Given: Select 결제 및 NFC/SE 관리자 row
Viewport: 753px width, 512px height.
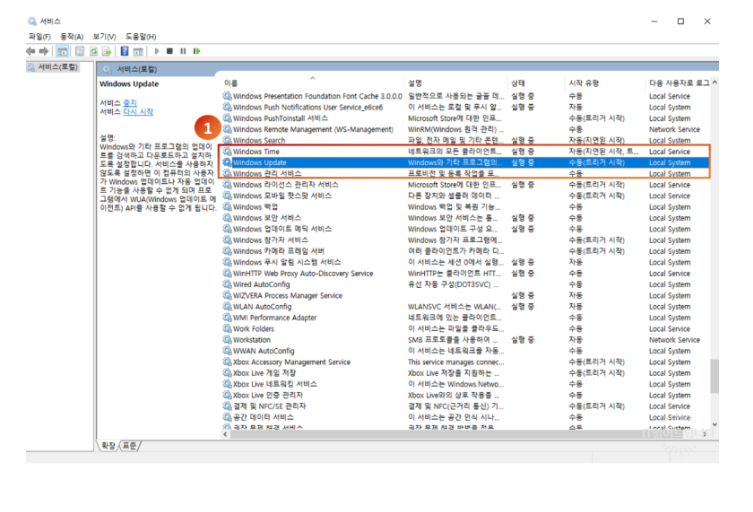Looking at the screenshot, I should [465, 406].
